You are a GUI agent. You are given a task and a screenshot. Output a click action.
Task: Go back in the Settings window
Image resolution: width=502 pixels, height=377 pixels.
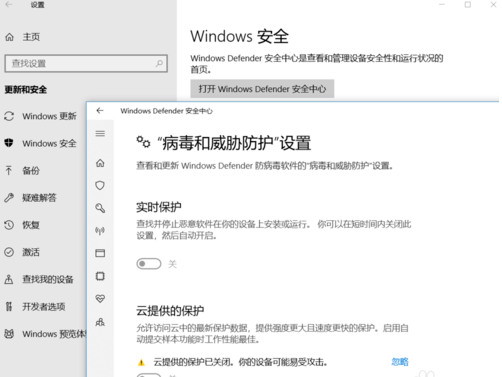point(9,5)
